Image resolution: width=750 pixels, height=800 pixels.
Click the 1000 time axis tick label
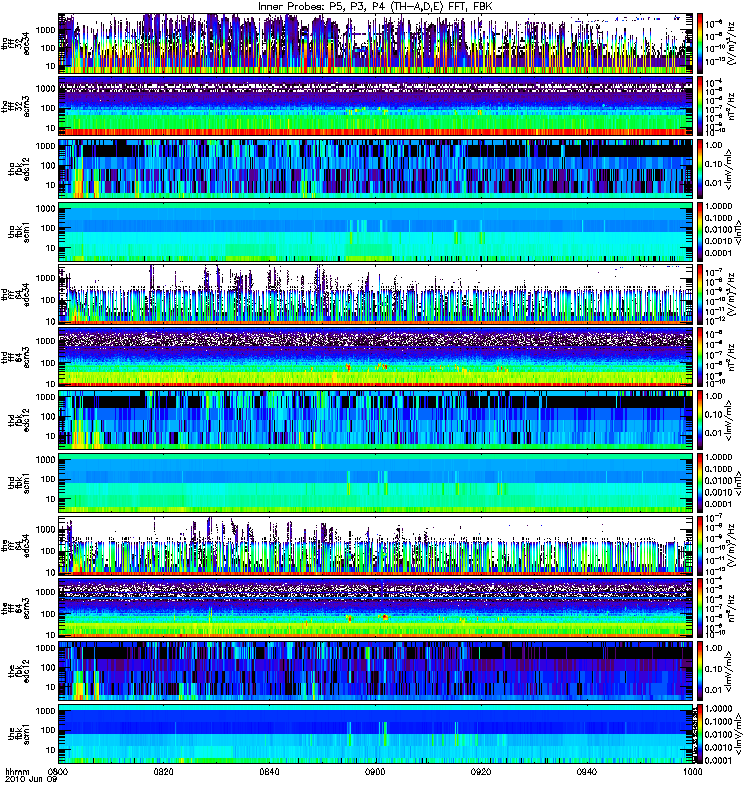coord(693,771)
